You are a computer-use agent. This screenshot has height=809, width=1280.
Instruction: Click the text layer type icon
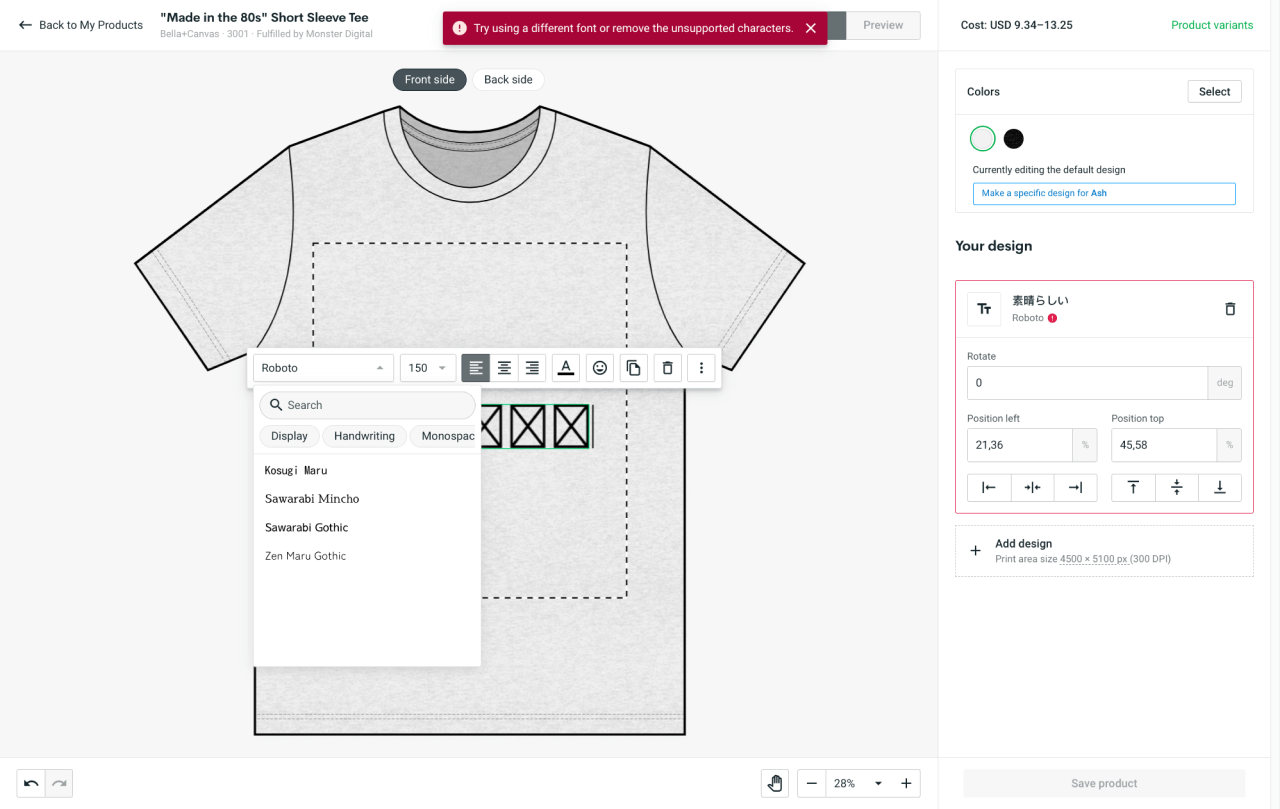(984, 309)
